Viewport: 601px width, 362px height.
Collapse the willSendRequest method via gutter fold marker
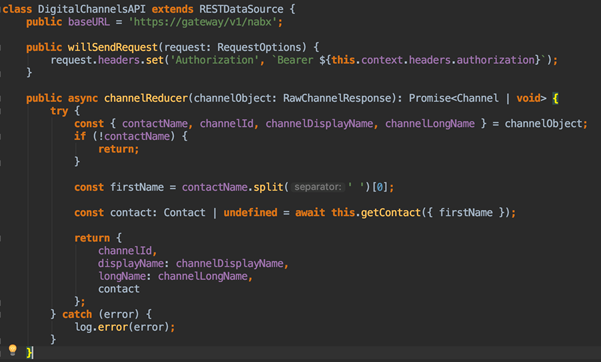coord(1,48)
